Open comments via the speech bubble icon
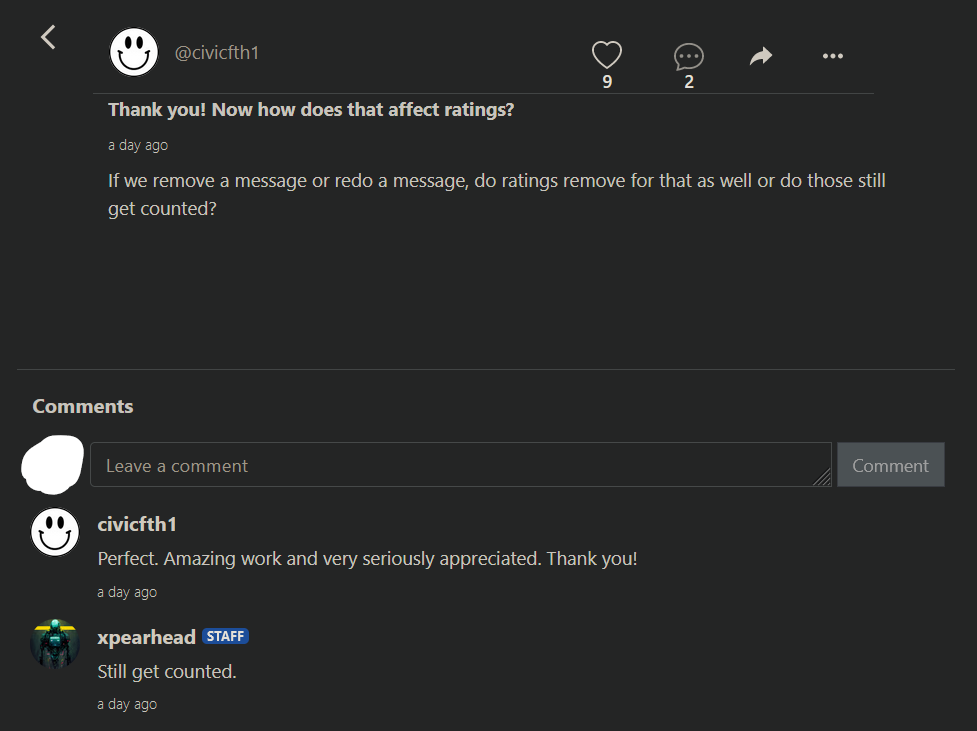 tap(689, 56)
